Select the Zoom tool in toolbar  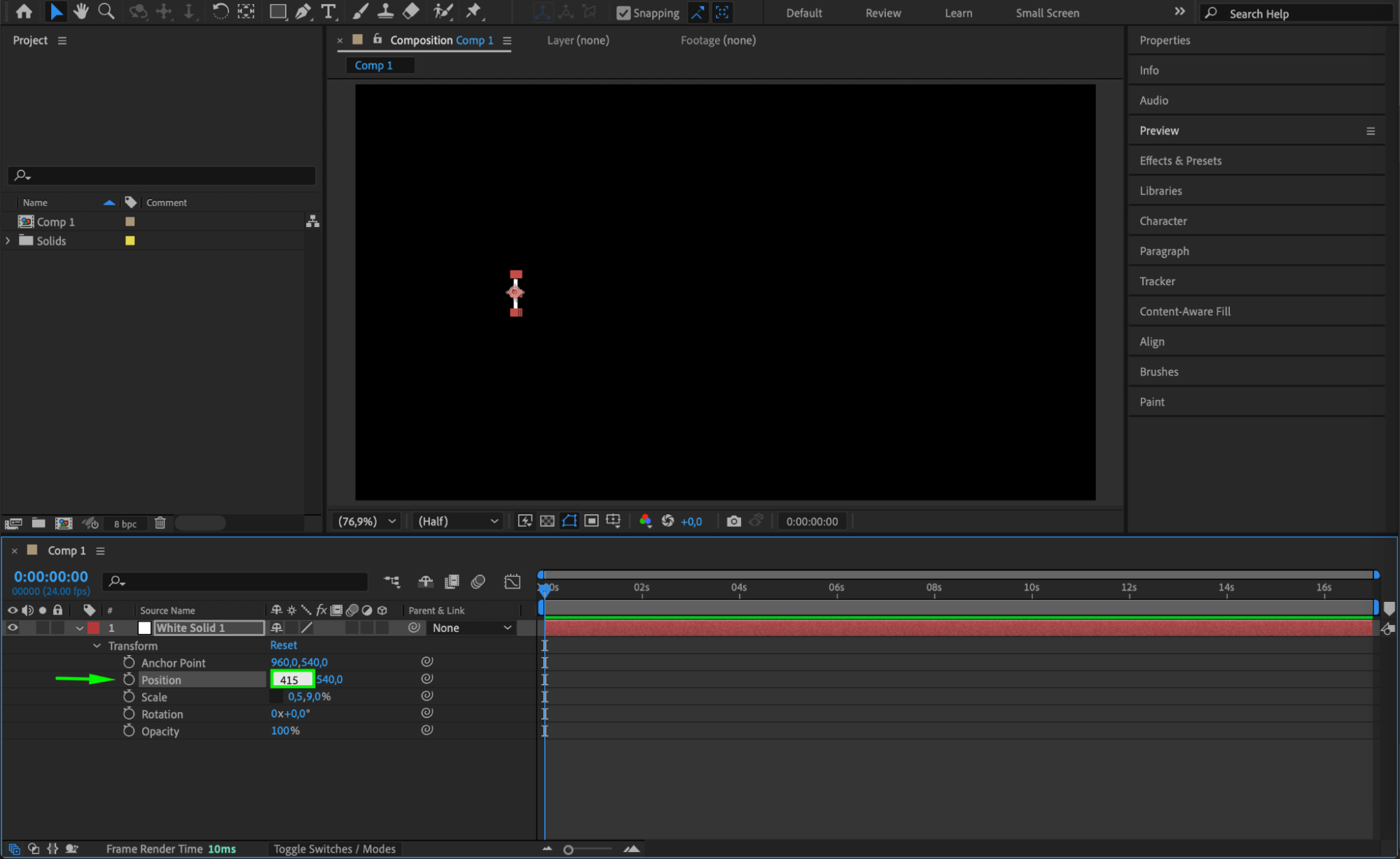(106, 11)
